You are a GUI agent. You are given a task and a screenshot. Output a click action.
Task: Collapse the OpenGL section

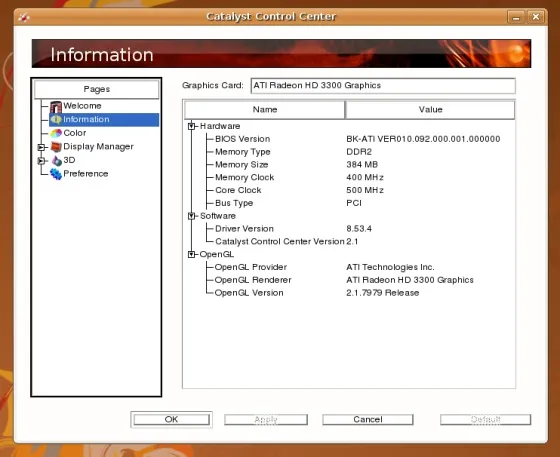click(191, 255)
